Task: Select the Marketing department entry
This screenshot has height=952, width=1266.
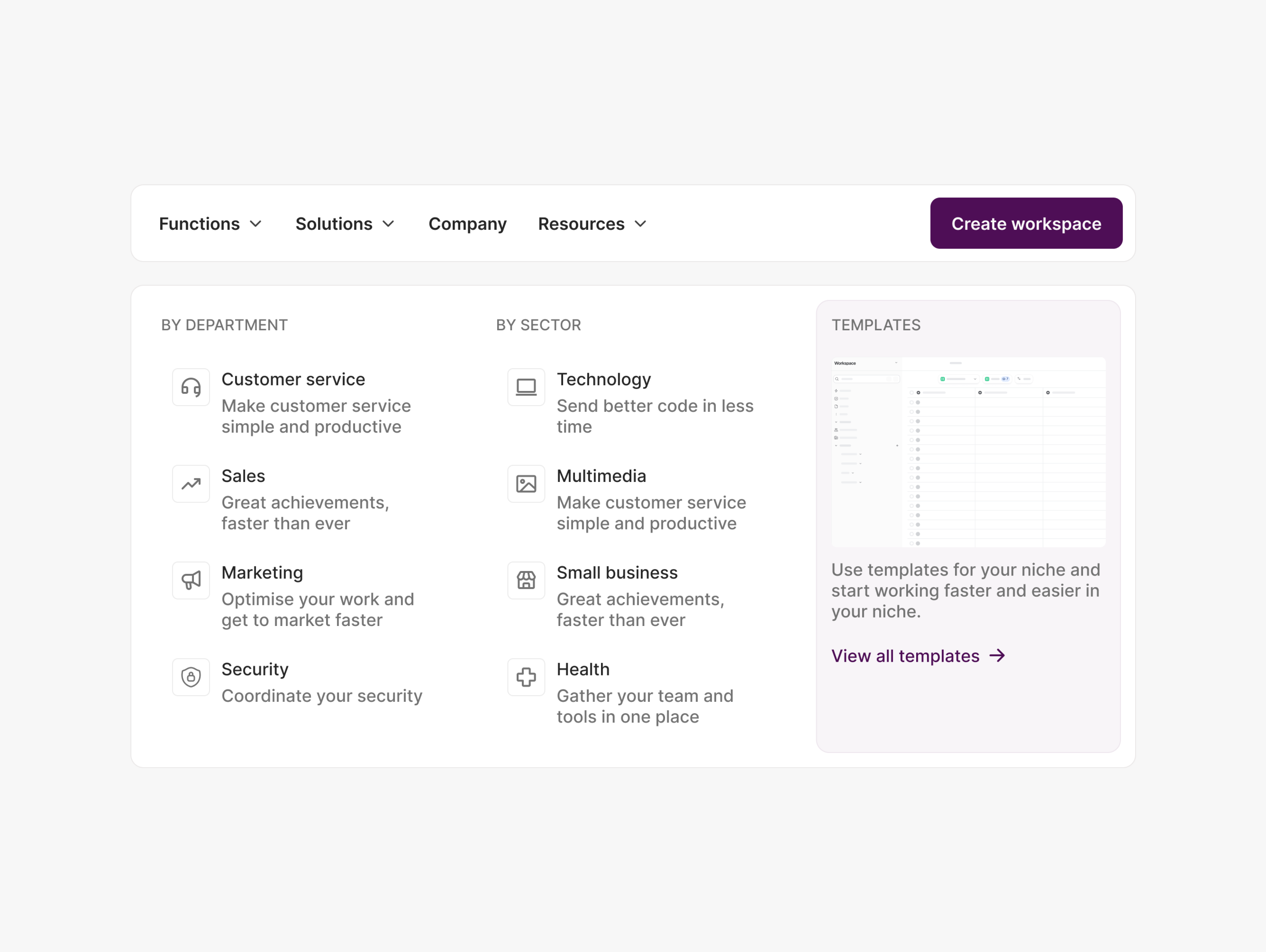Action: click(262, 572)
